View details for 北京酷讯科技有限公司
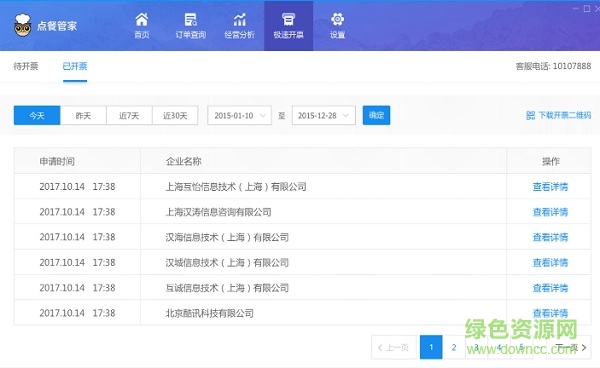 coord(550,313)
